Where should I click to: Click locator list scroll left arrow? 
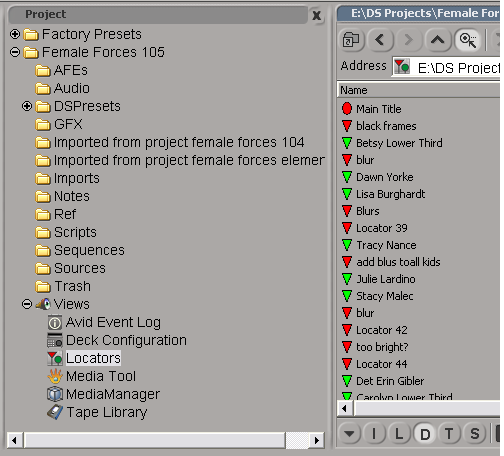346,408
